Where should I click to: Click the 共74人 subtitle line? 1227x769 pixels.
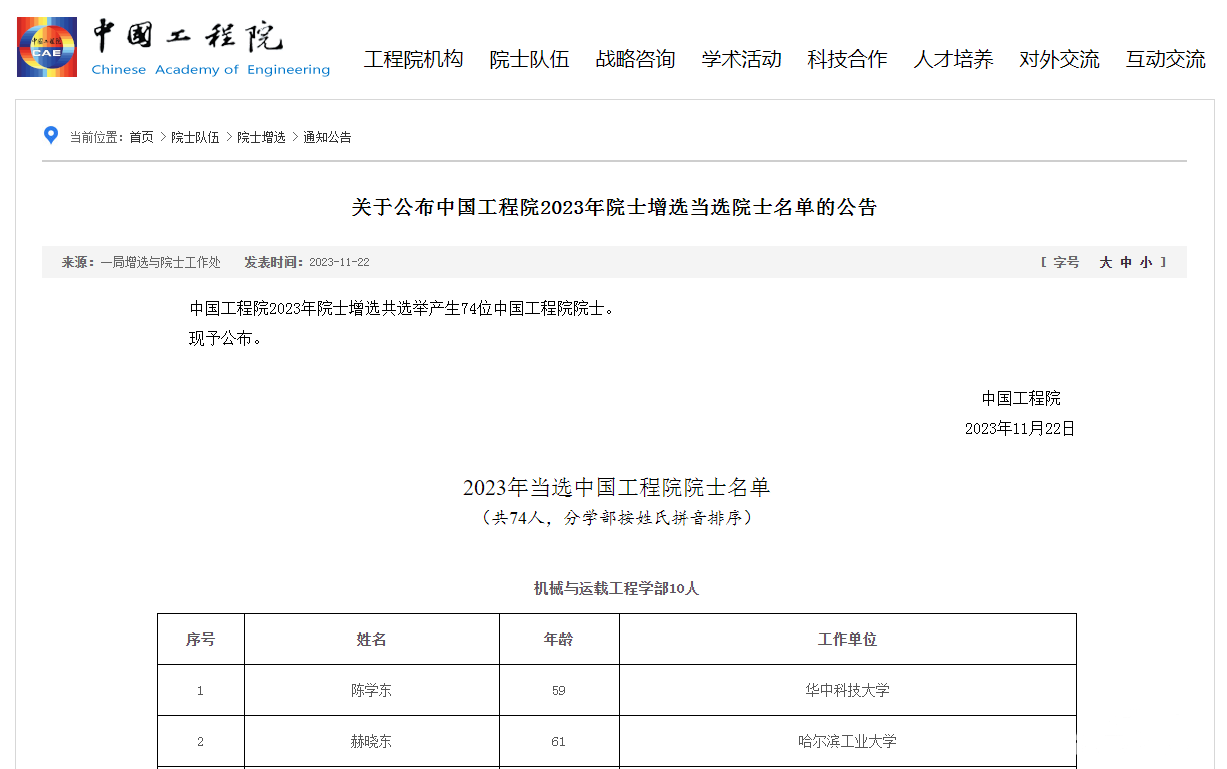pos(616,518)
